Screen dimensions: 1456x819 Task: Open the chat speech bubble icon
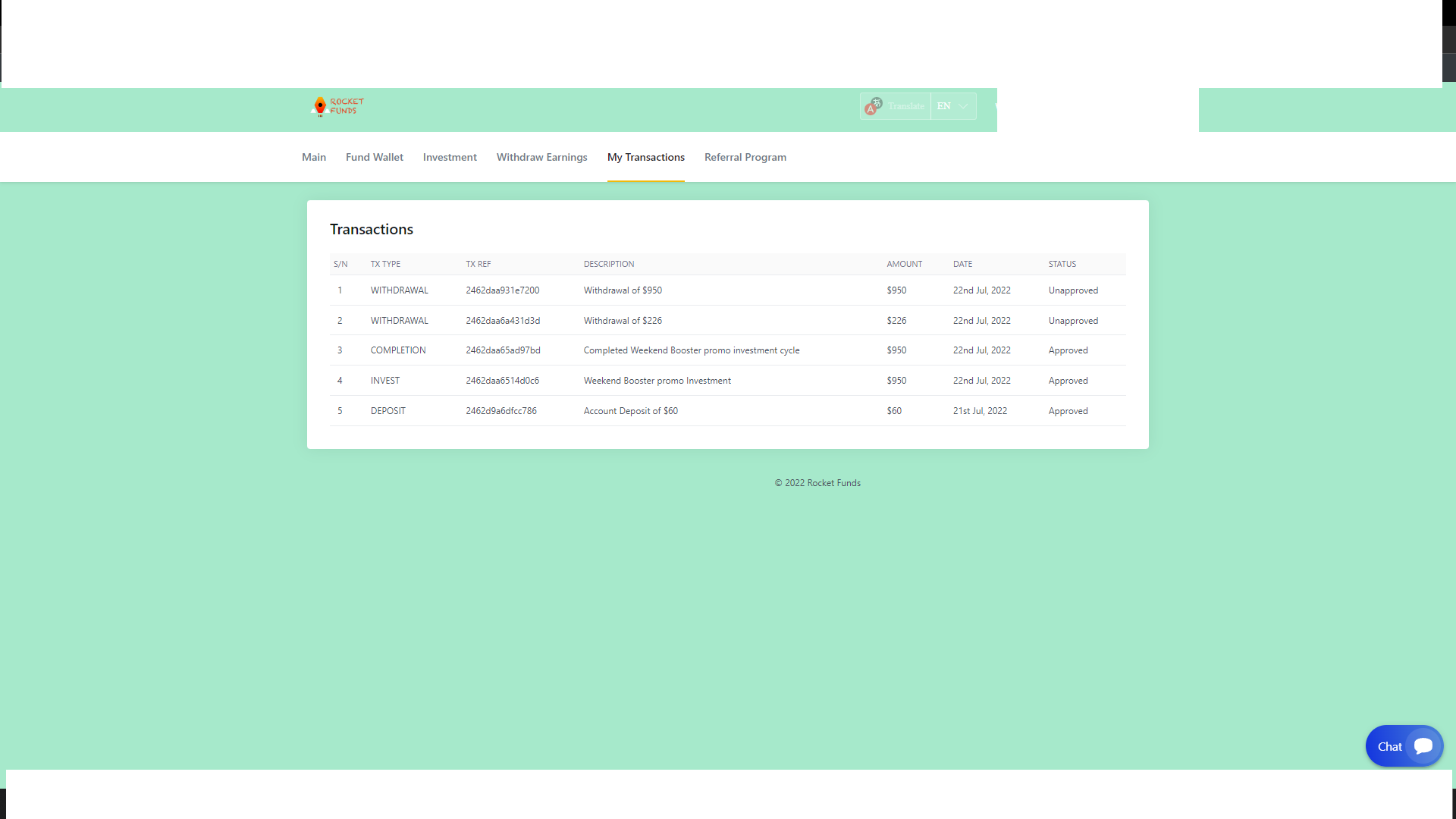click(x=1423, y=746)
